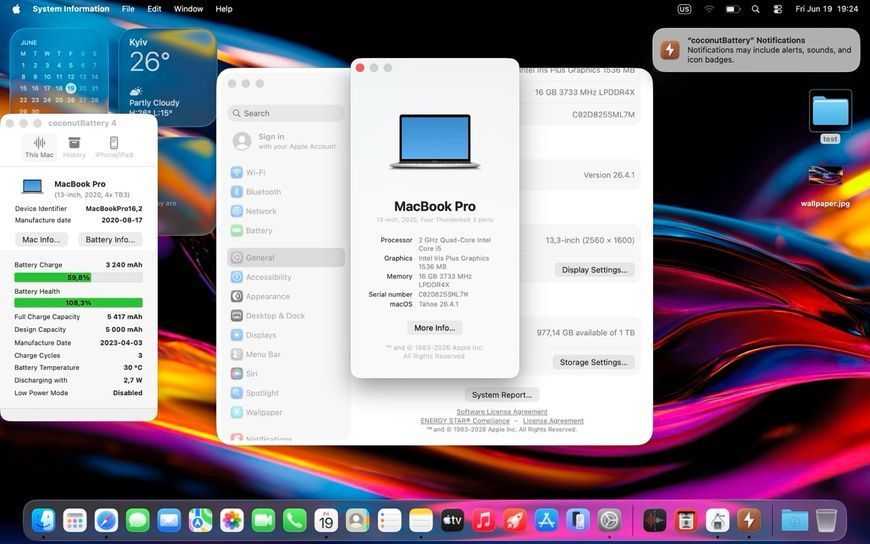
Task: Open Software License Agreement link
Action: (x=502, y=412)
